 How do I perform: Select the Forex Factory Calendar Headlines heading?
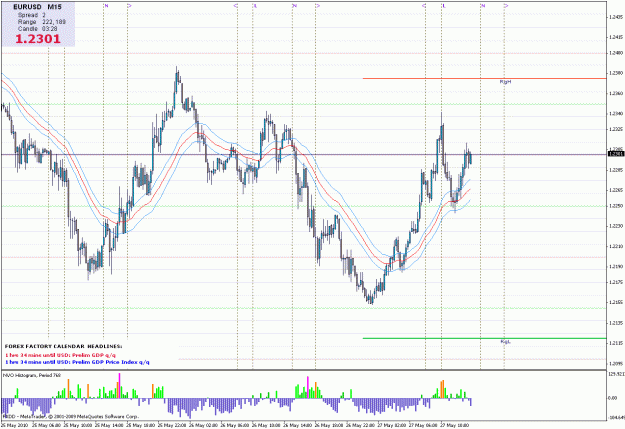tap(63, 346)
